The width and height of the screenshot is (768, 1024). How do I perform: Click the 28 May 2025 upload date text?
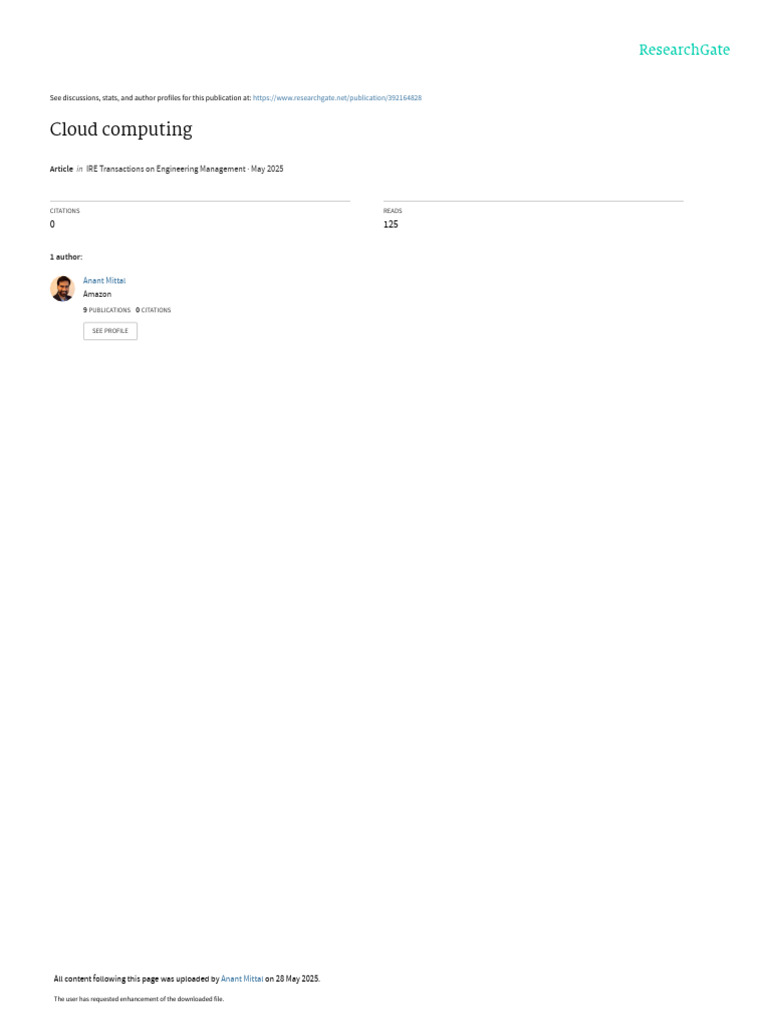point(297,979)
